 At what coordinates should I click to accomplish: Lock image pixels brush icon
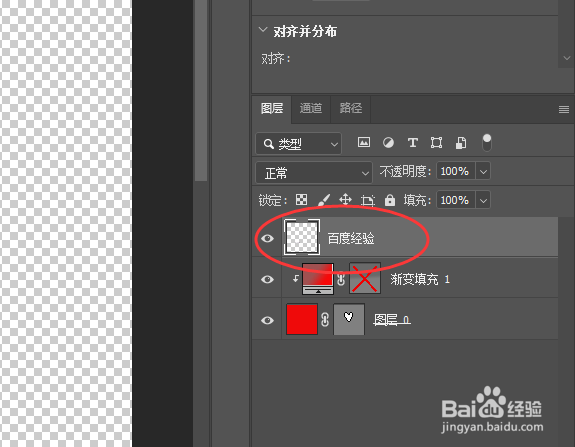click(323, 200)
